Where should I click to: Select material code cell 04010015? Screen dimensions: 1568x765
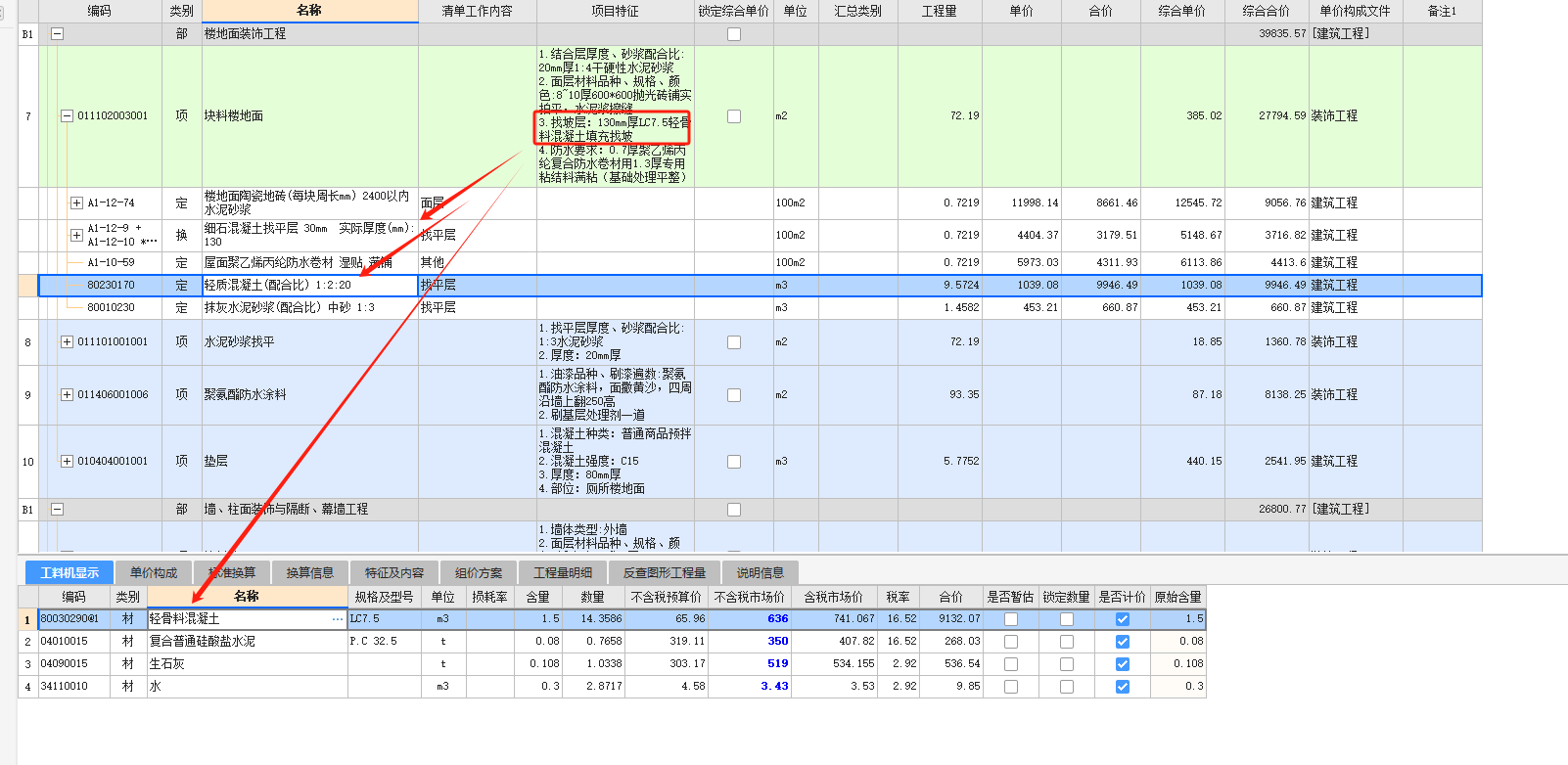tap(75, 642)
